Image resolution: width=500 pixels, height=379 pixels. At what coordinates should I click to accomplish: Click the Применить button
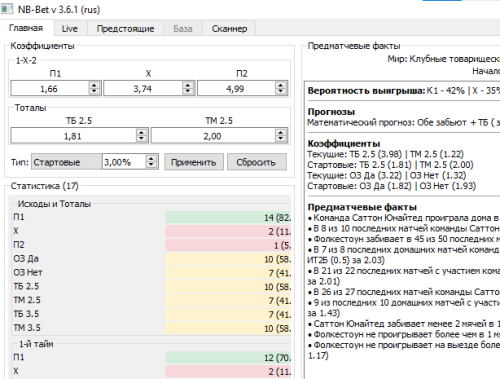tap(194, 162)
